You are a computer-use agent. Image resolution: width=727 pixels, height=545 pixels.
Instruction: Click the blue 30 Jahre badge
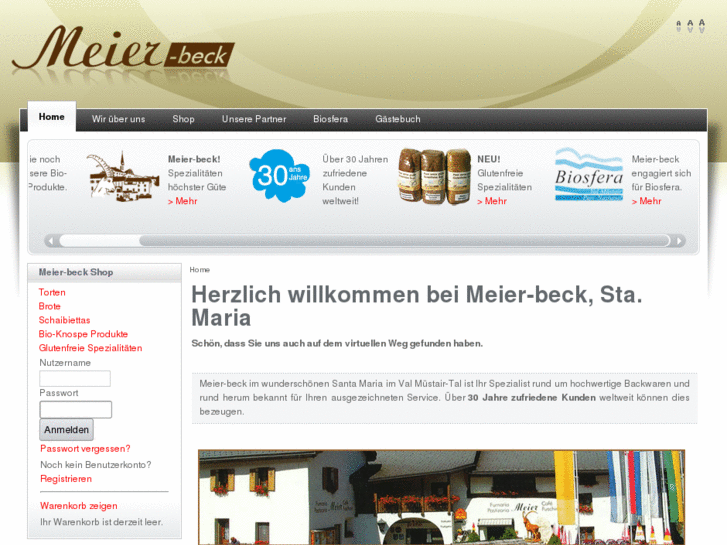point(280,176)
